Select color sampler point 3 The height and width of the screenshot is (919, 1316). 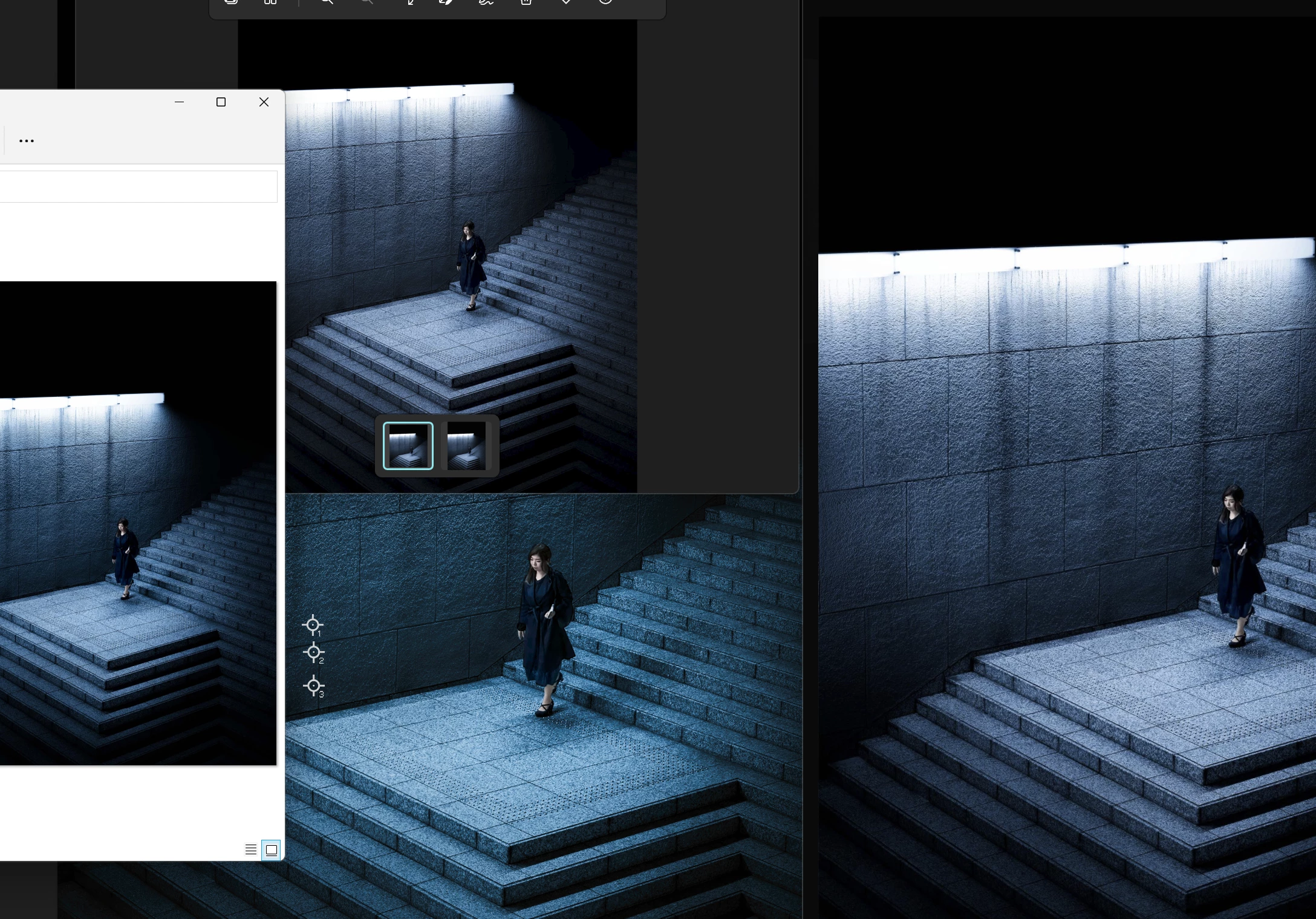[313, 685]
